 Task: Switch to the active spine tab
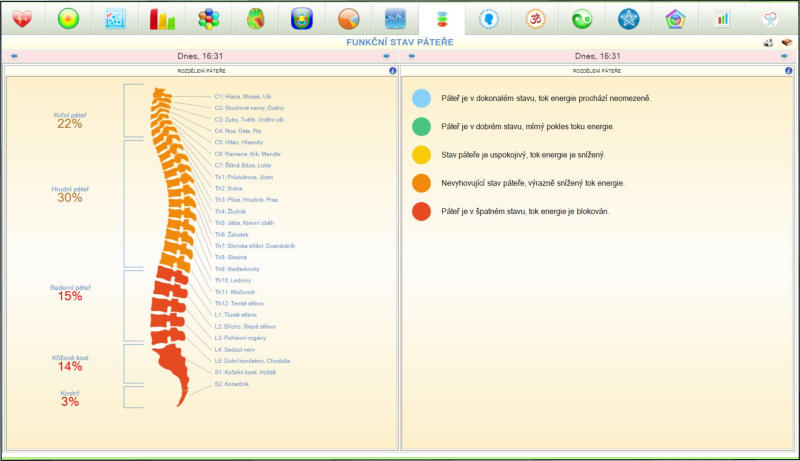click(x=441, y=18)
